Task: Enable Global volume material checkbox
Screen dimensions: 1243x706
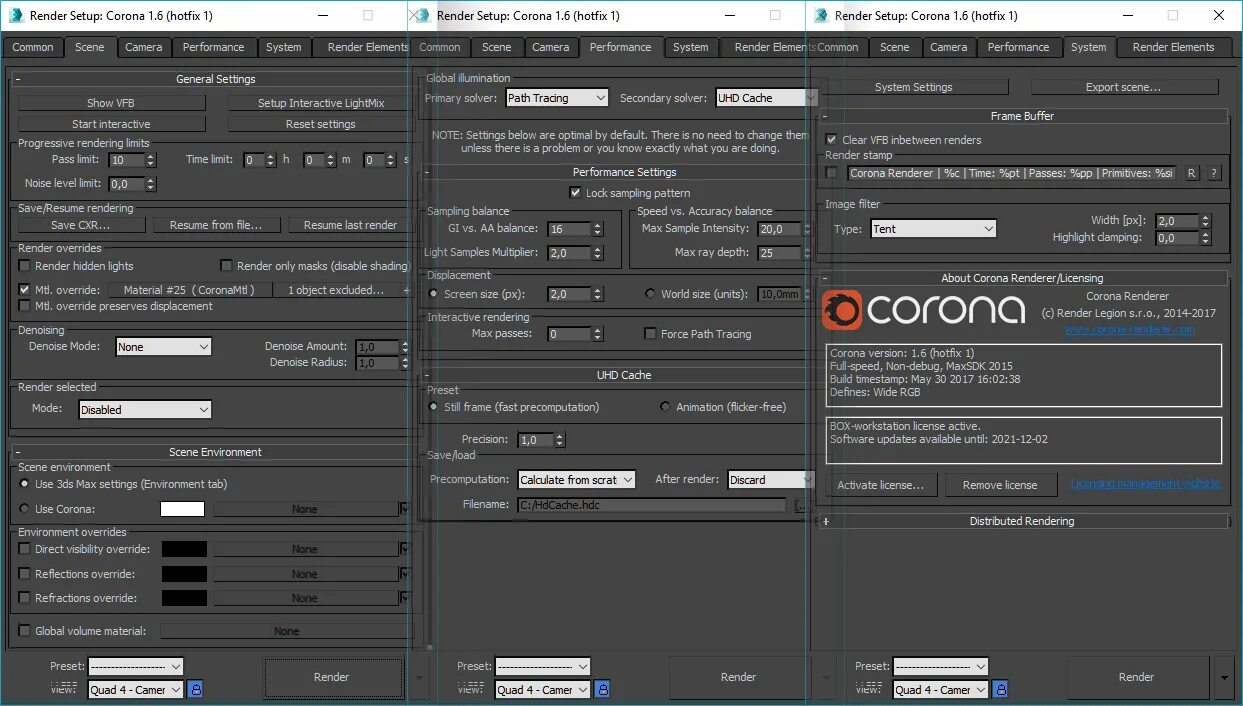Action: click(25, 631)
